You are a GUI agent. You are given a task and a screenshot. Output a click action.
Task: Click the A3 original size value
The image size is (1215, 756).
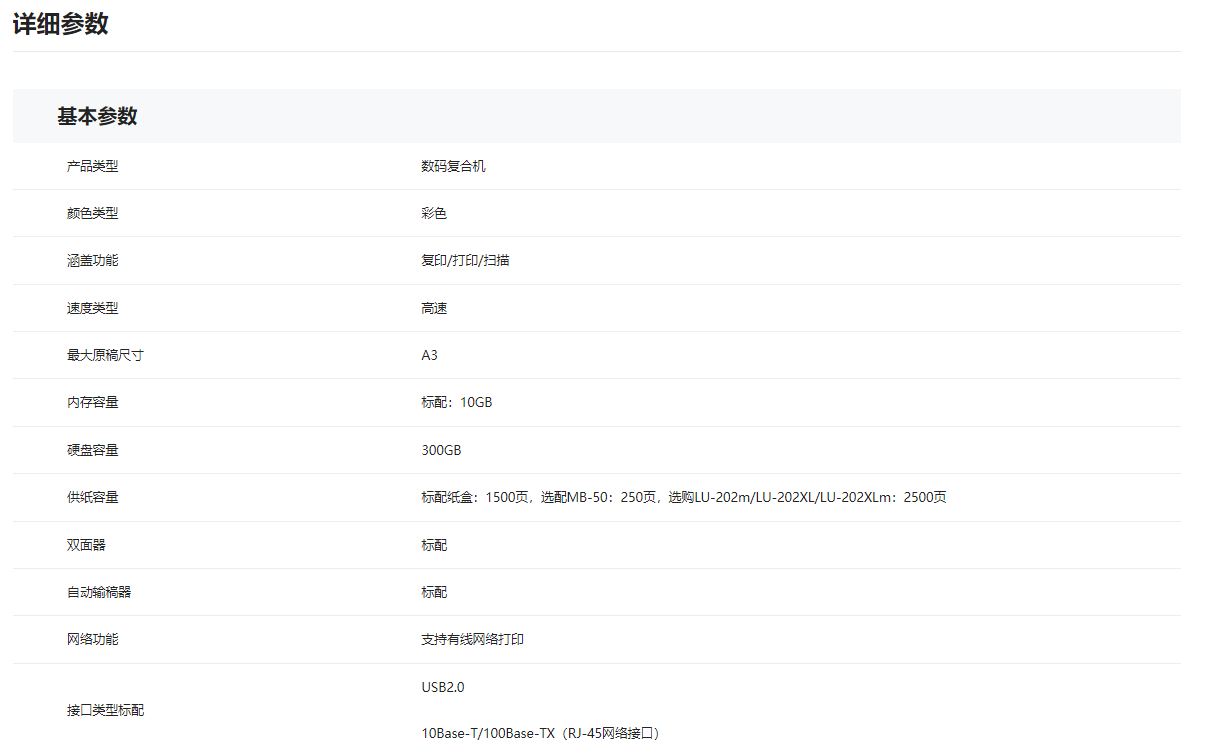(x=429, y=355)
